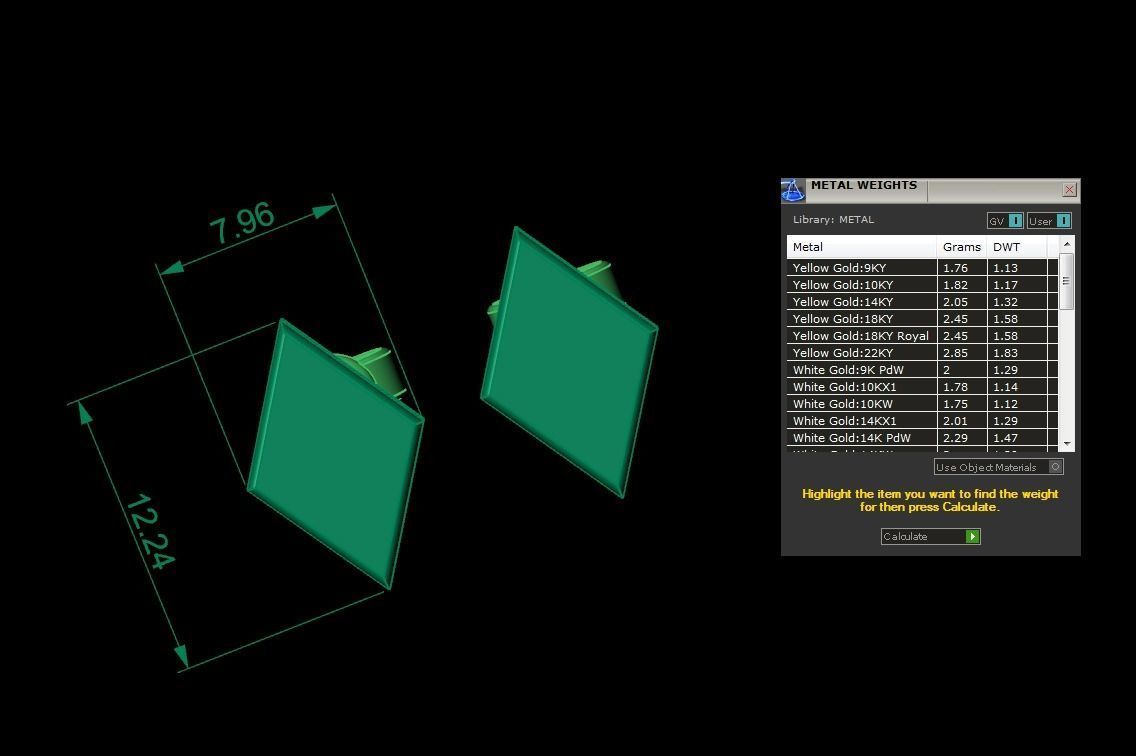This screenshot has width=1136, height=756.
Task: Click the Grams value for White Gold:9K PdW
Action: tap(961, 370)
